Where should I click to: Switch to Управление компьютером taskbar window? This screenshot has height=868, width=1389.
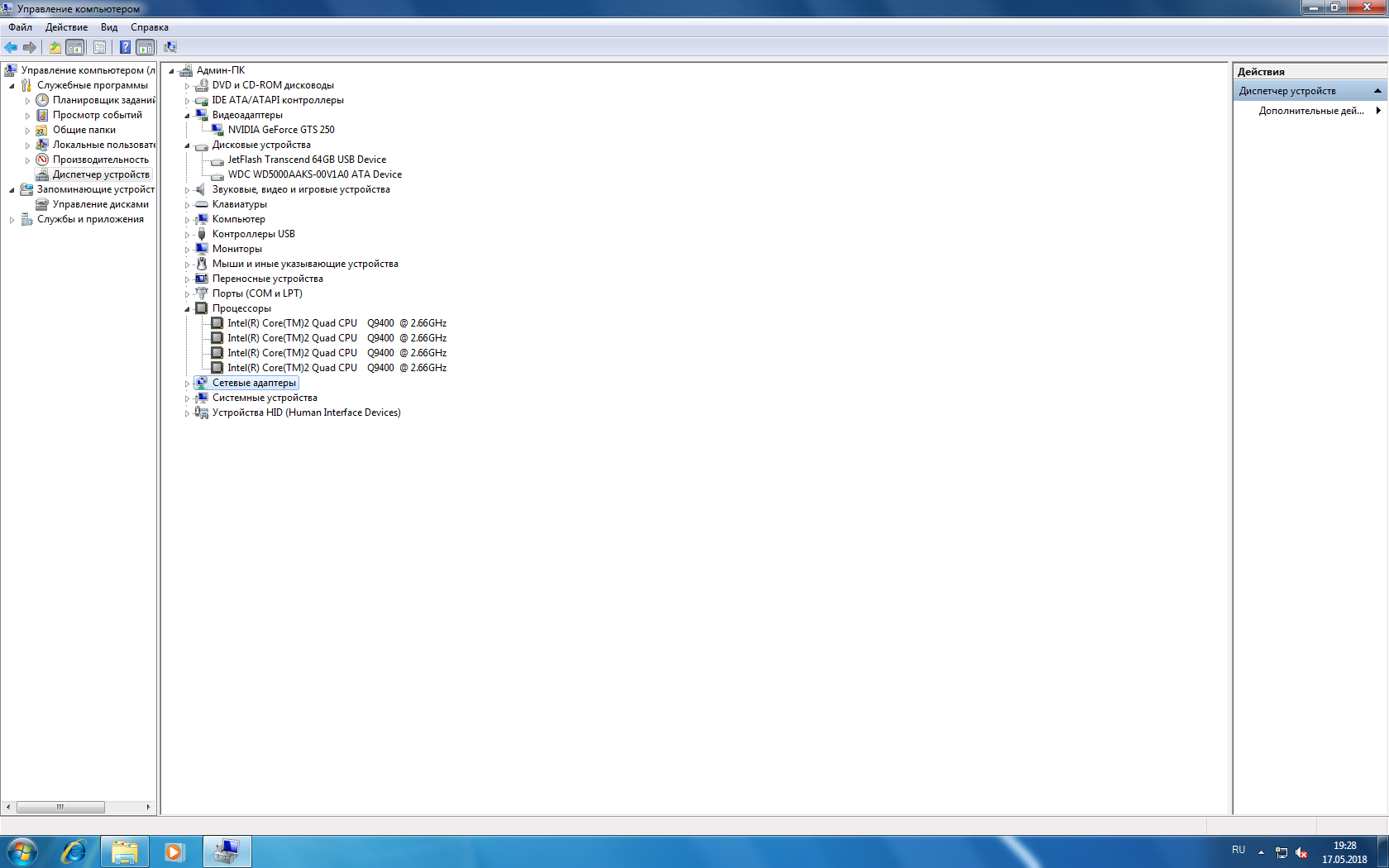pyautogui.click(x=227, y=851)
